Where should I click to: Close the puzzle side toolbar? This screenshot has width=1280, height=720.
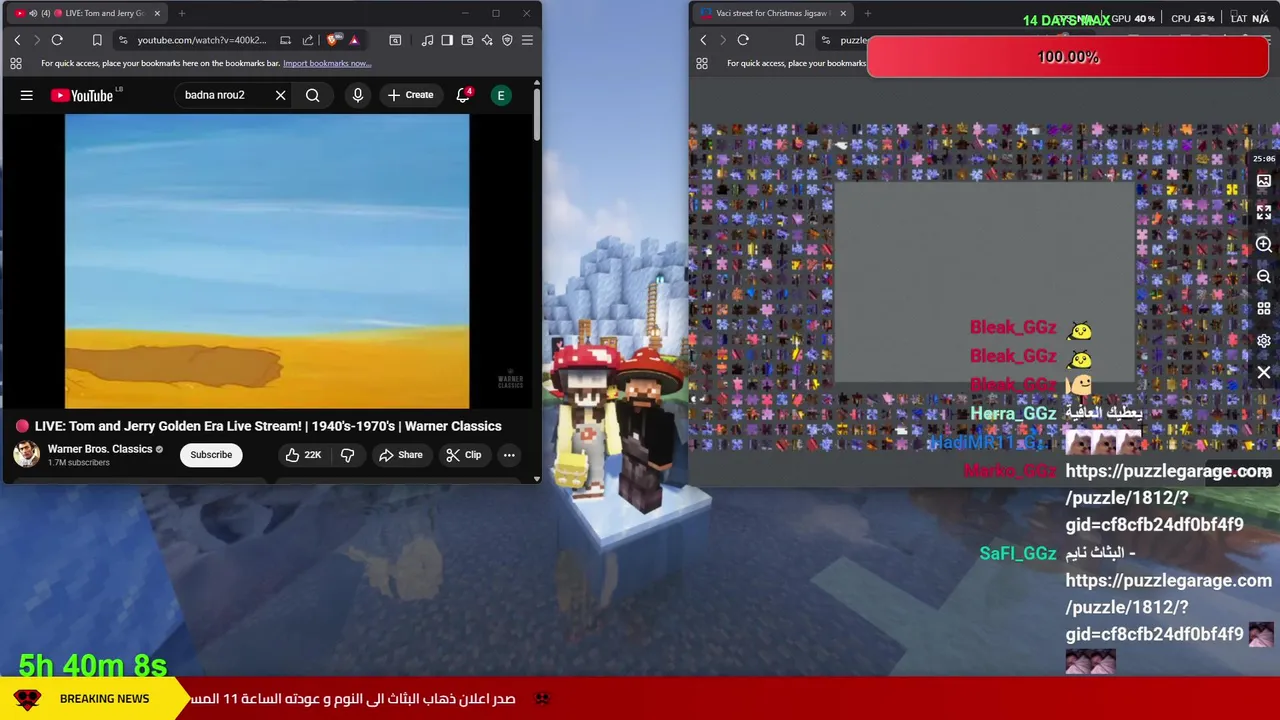(1264, 372)
